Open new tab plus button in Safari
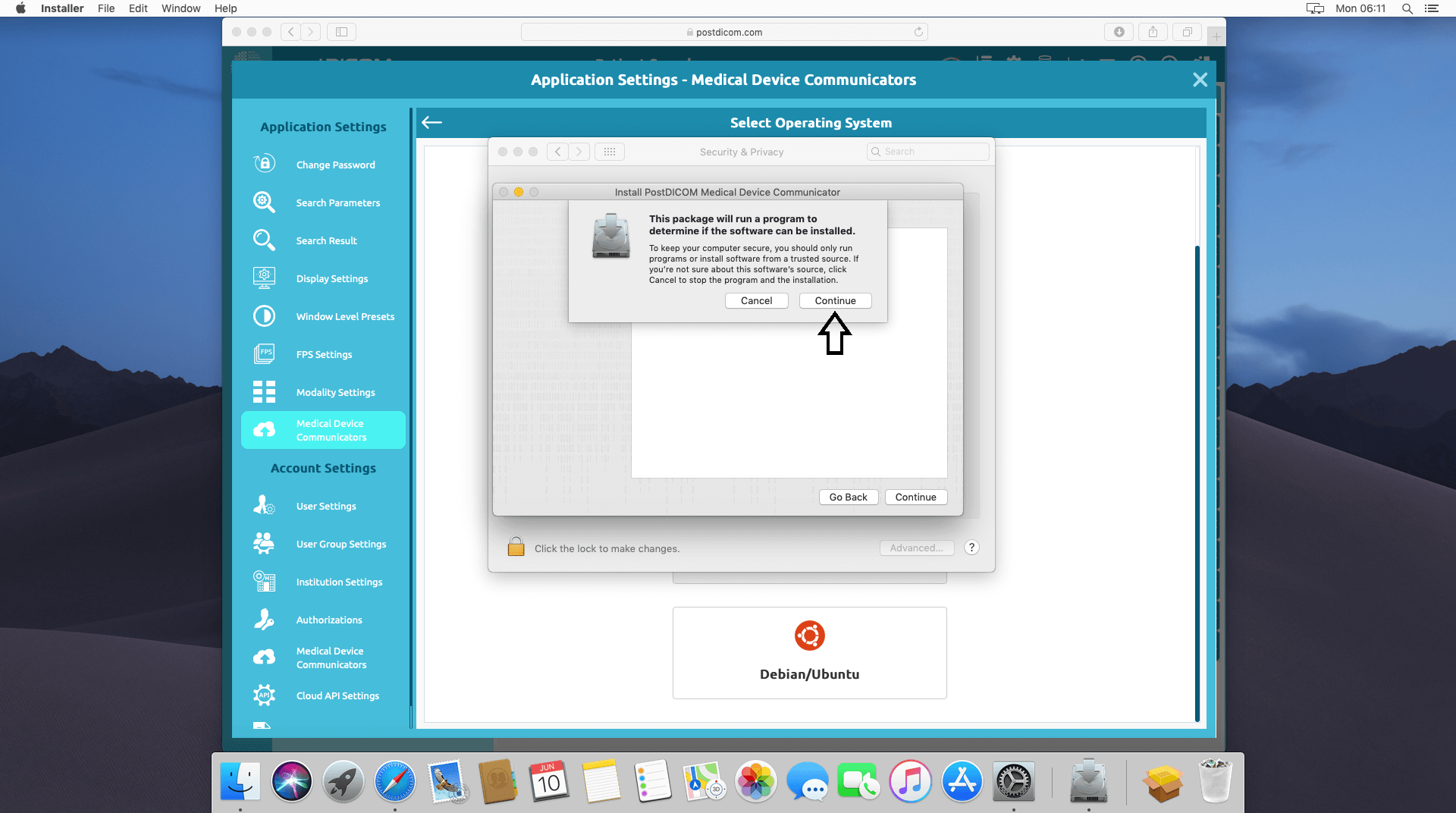This screenshot has width=1456, height=813. 1216,36
